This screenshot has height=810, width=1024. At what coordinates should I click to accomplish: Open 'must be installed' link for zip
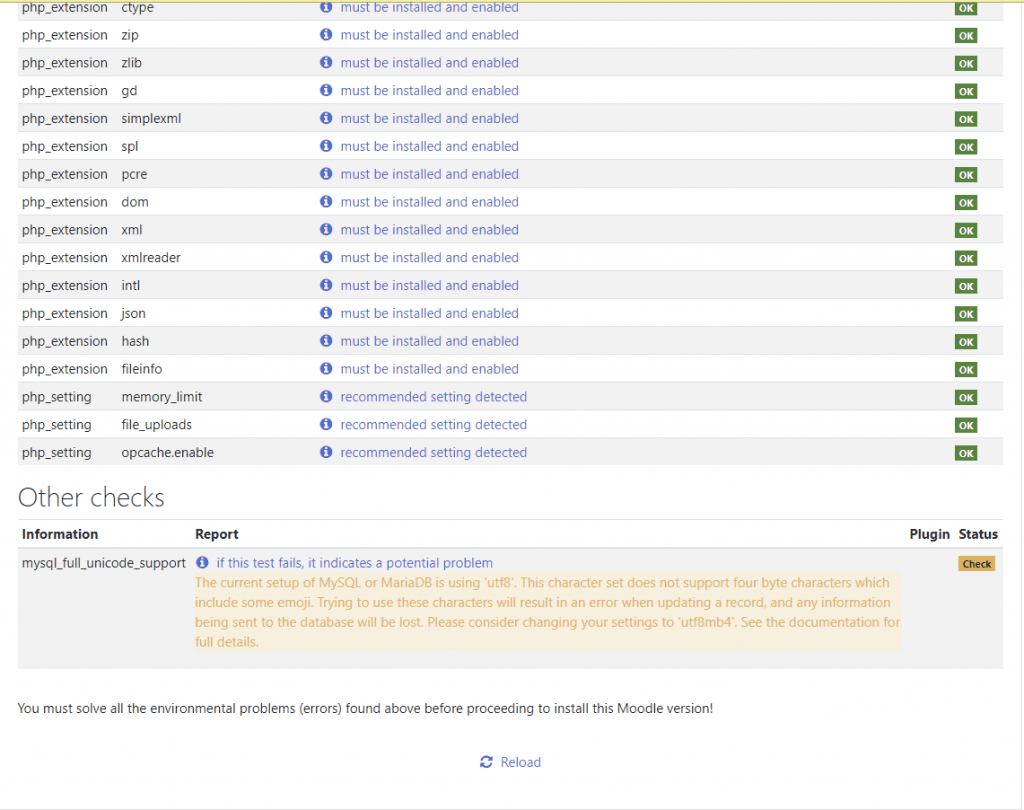click(x=430, y=35)
